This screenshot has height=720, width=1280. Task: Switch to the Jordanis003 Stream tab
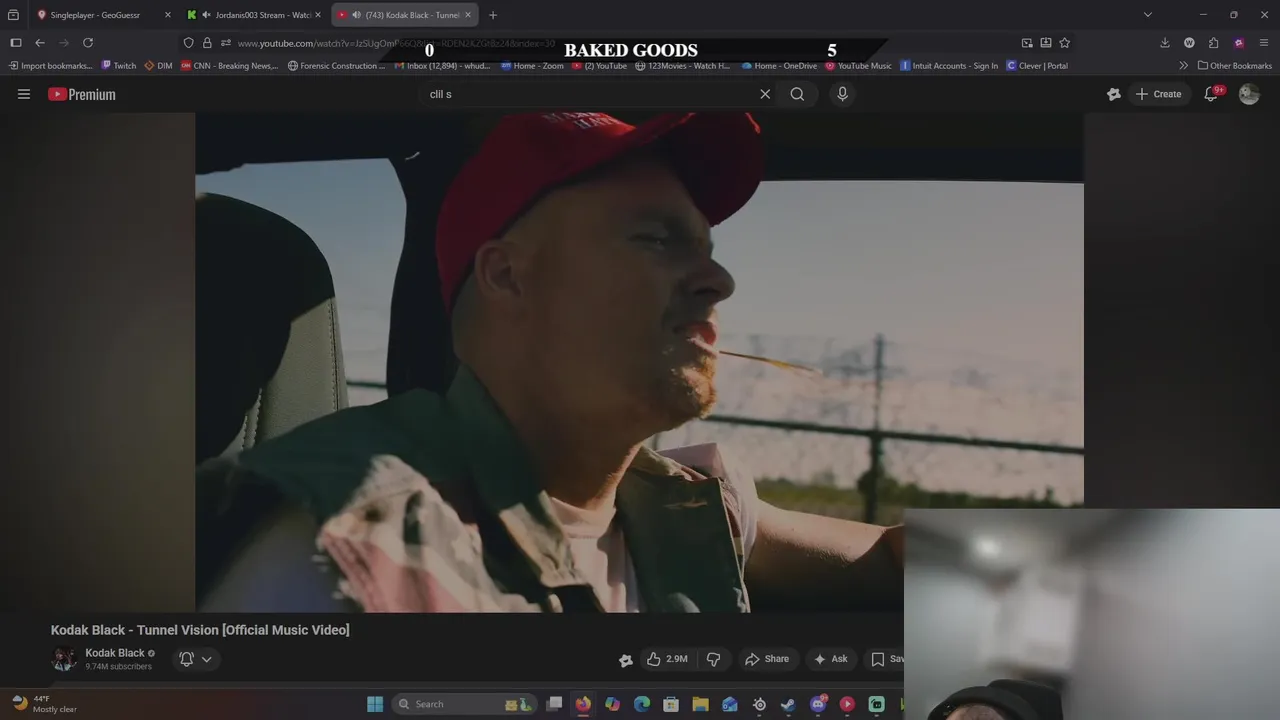pyautogui.click(x=252, y=15)
